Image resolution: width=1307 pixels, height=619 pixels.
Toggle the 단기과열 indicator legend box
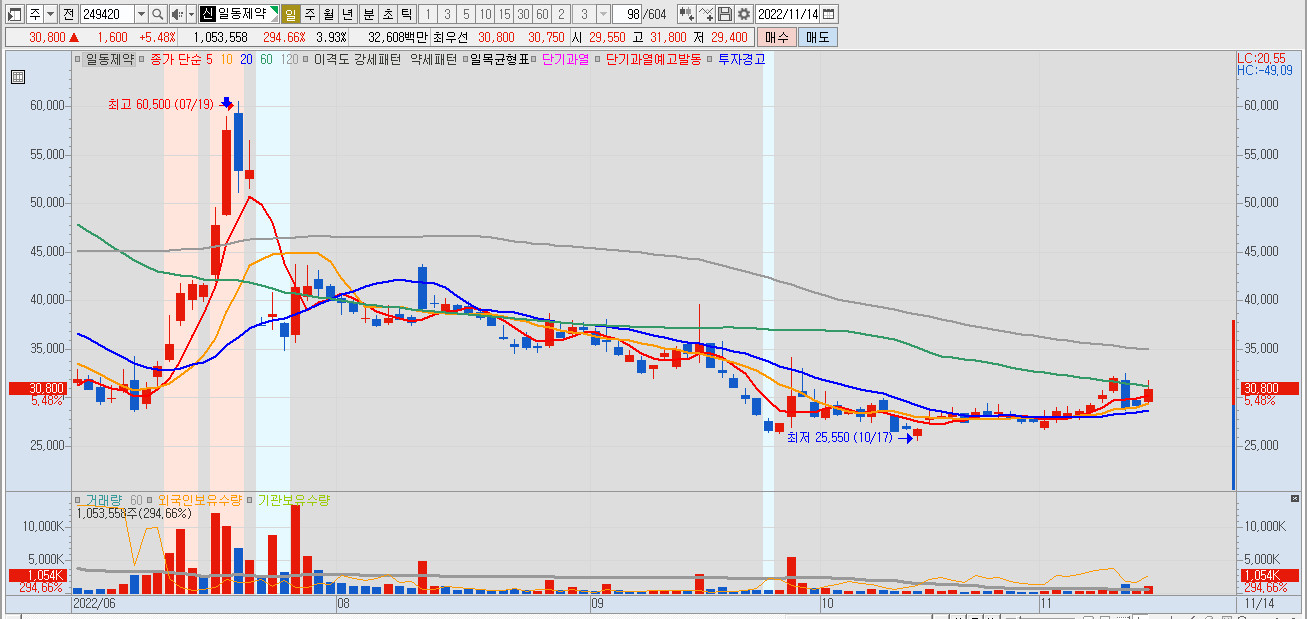click(x=536, y=60)
